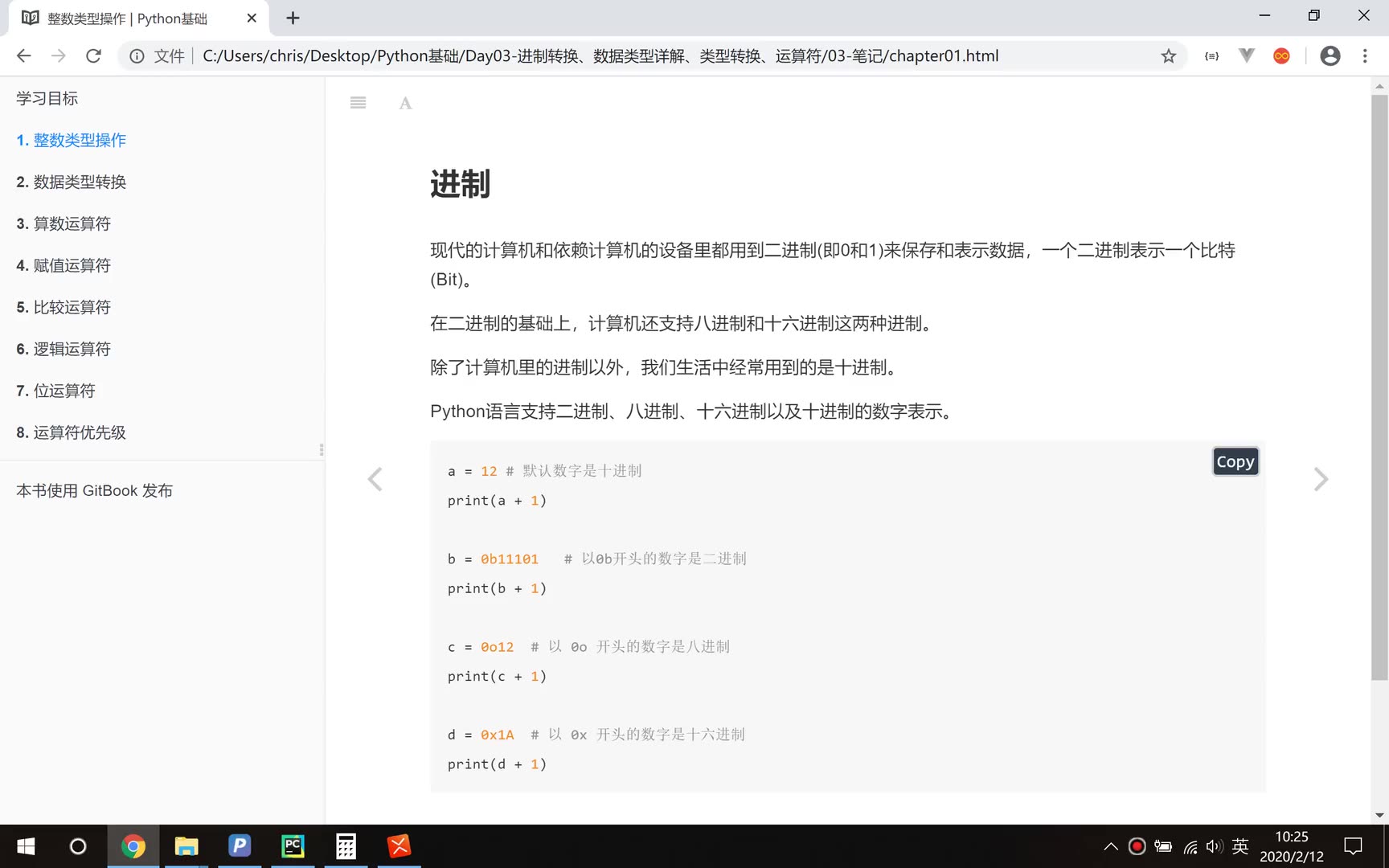Viewport: 1389px width, 868px height.
Task: Open a new browser tab
Action: pos(293,18)
